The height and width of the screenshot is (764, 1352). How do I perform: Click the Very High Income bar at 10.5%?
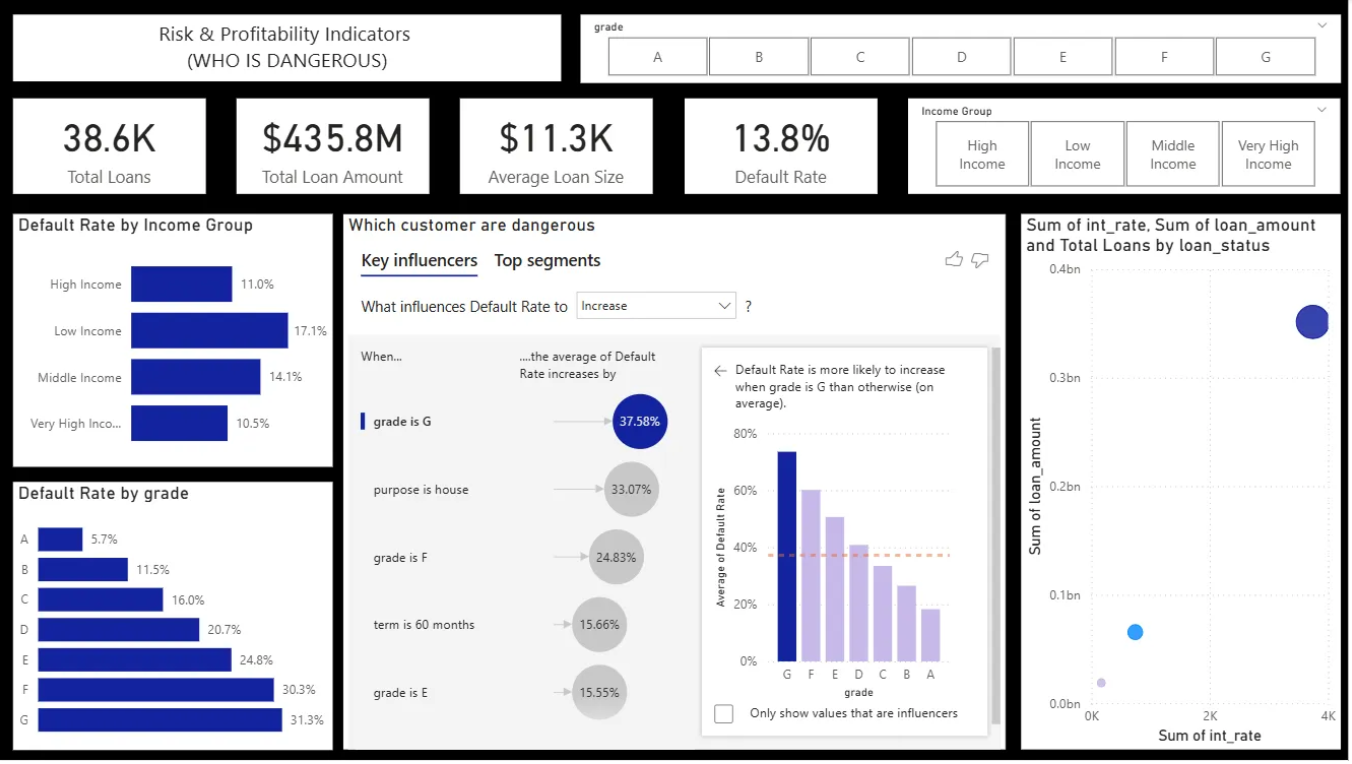pyautogui.click(x=179, y=423)
